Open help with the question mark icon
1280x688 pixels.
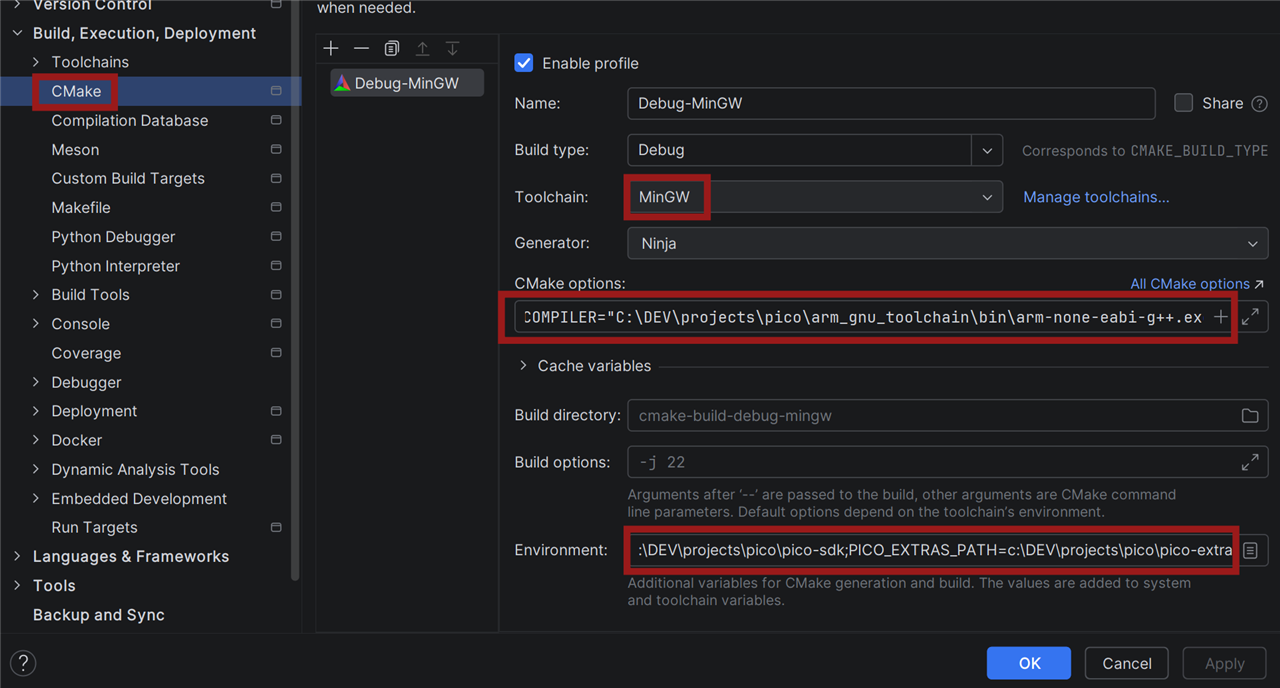23,663
